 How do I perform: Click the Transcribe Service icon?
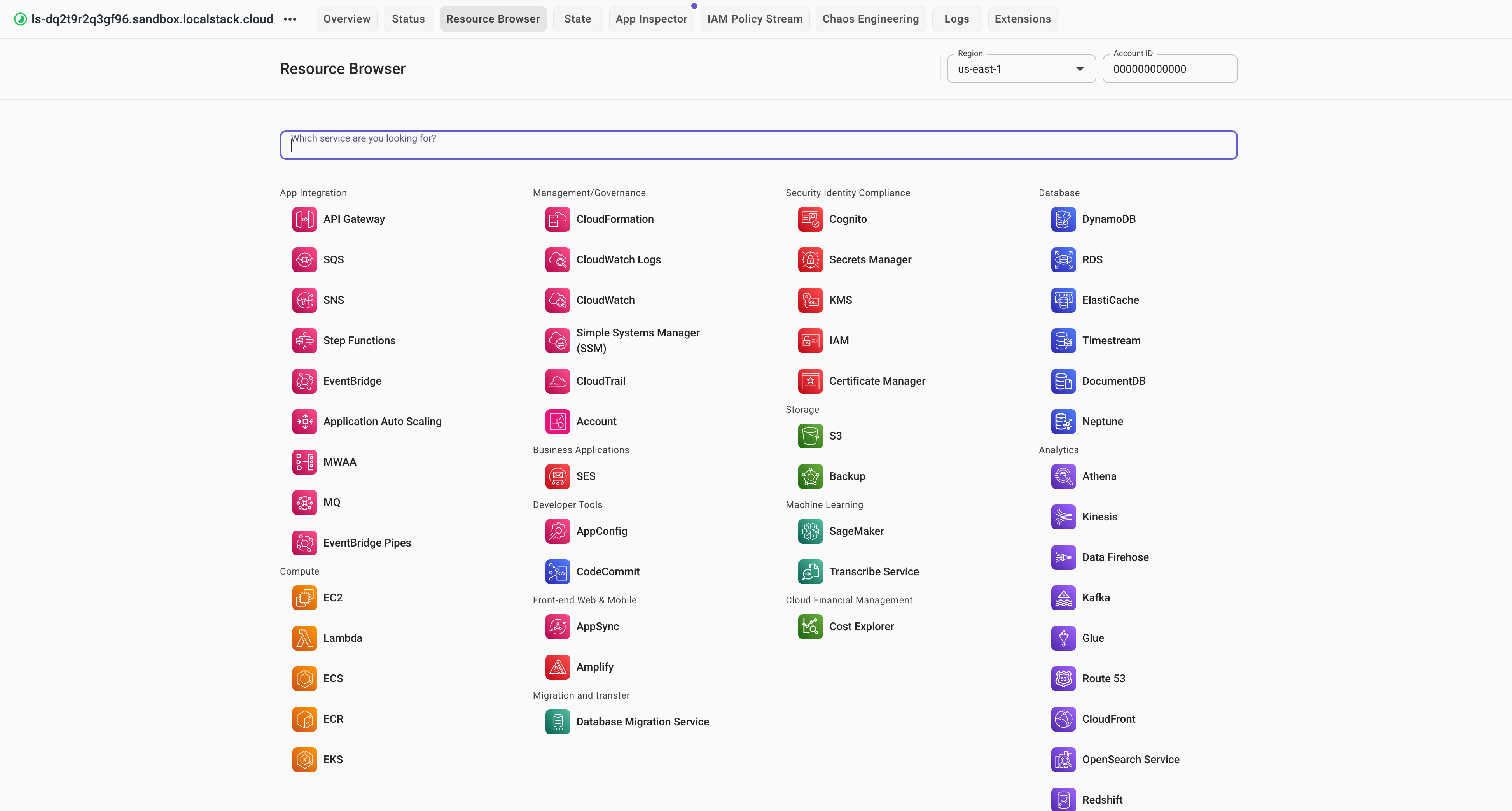811,573
